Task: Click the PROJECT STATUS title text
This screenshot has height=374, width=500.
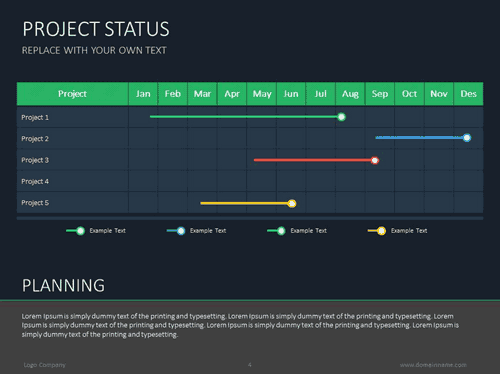Action: point(96,29)
